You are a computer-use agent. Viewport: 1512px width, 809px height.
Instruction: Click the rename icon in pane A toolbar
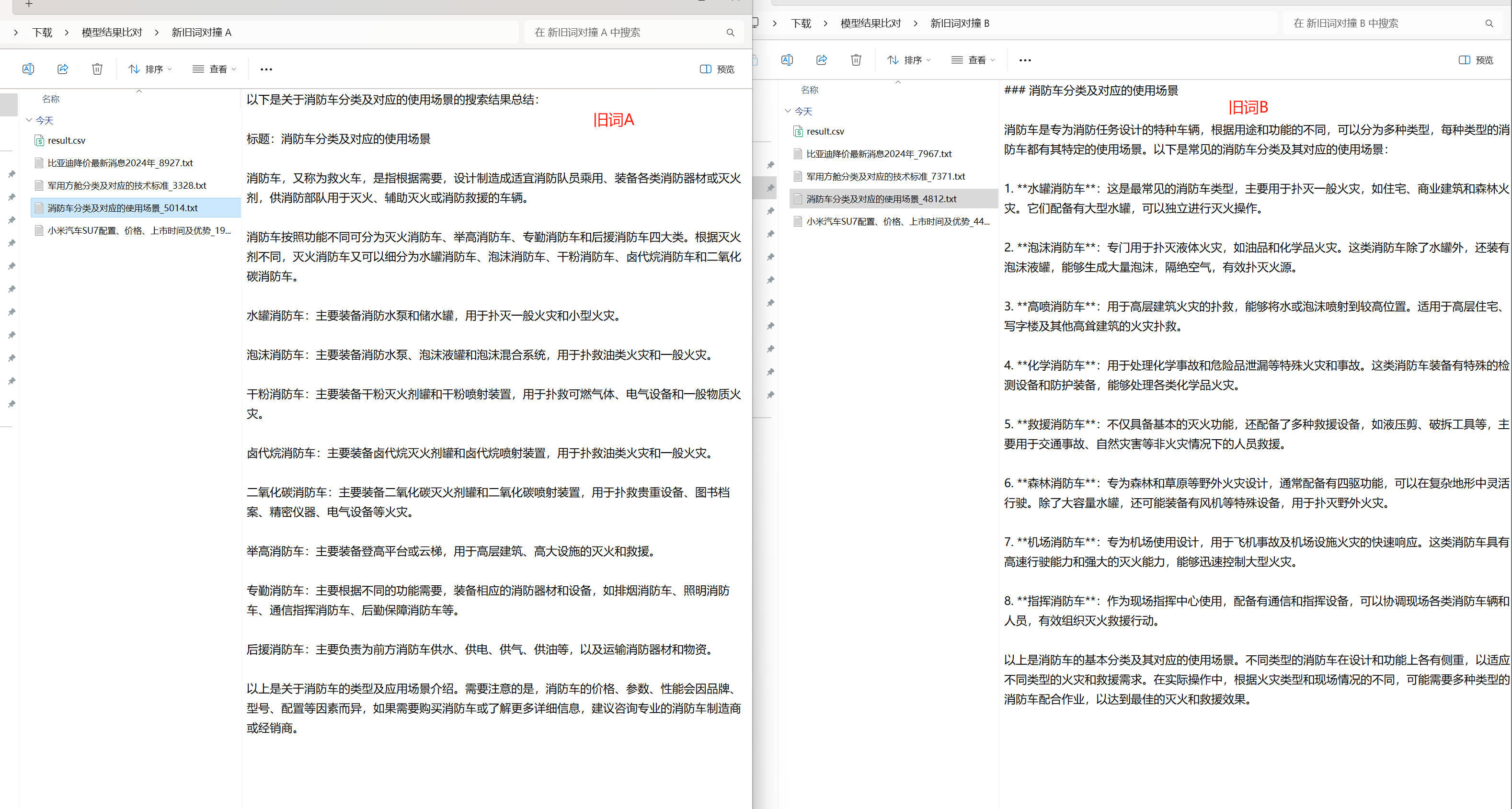pyautogui.click(x=28, y=68)
